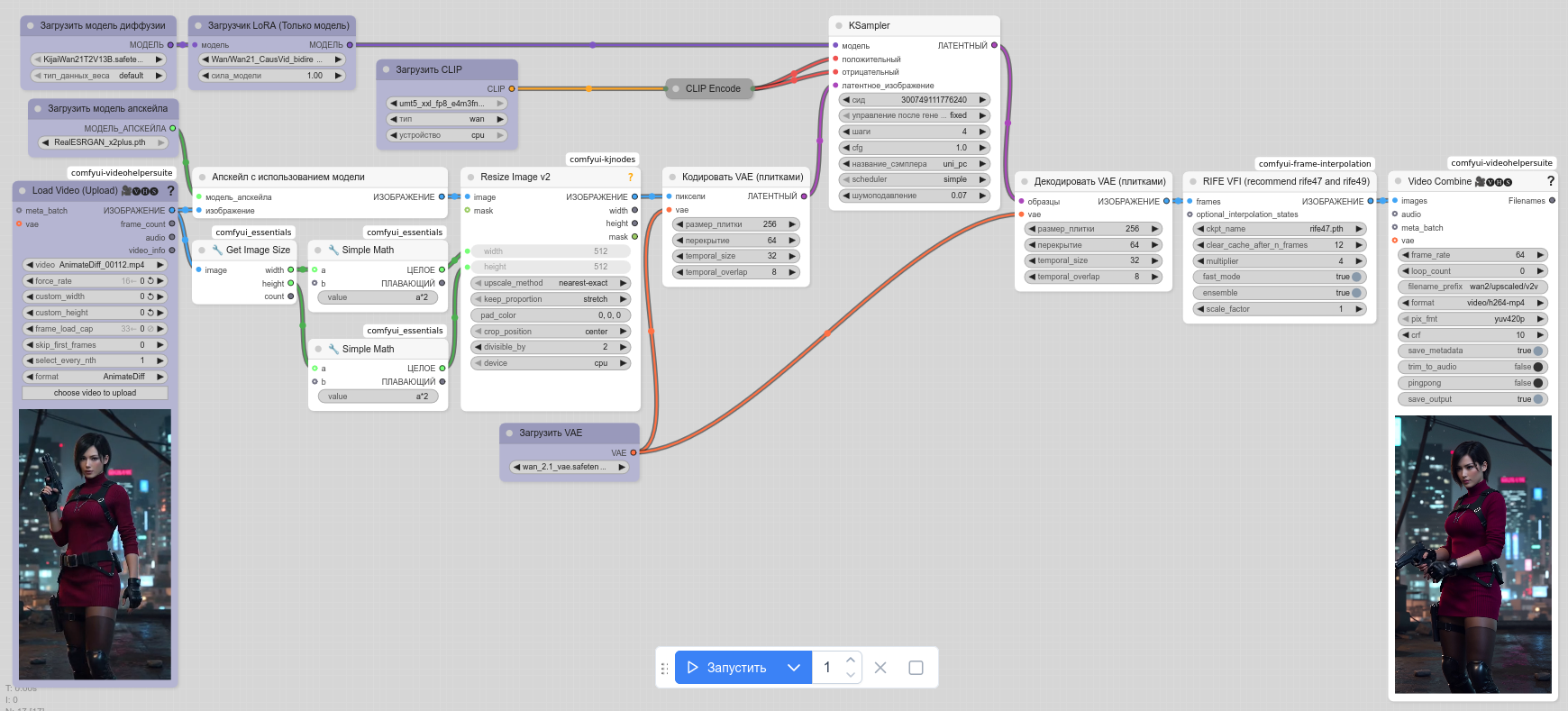1568x711 pixels.
Task: Open название_сэмплера combo in KSampler
Action: (915, 164)
